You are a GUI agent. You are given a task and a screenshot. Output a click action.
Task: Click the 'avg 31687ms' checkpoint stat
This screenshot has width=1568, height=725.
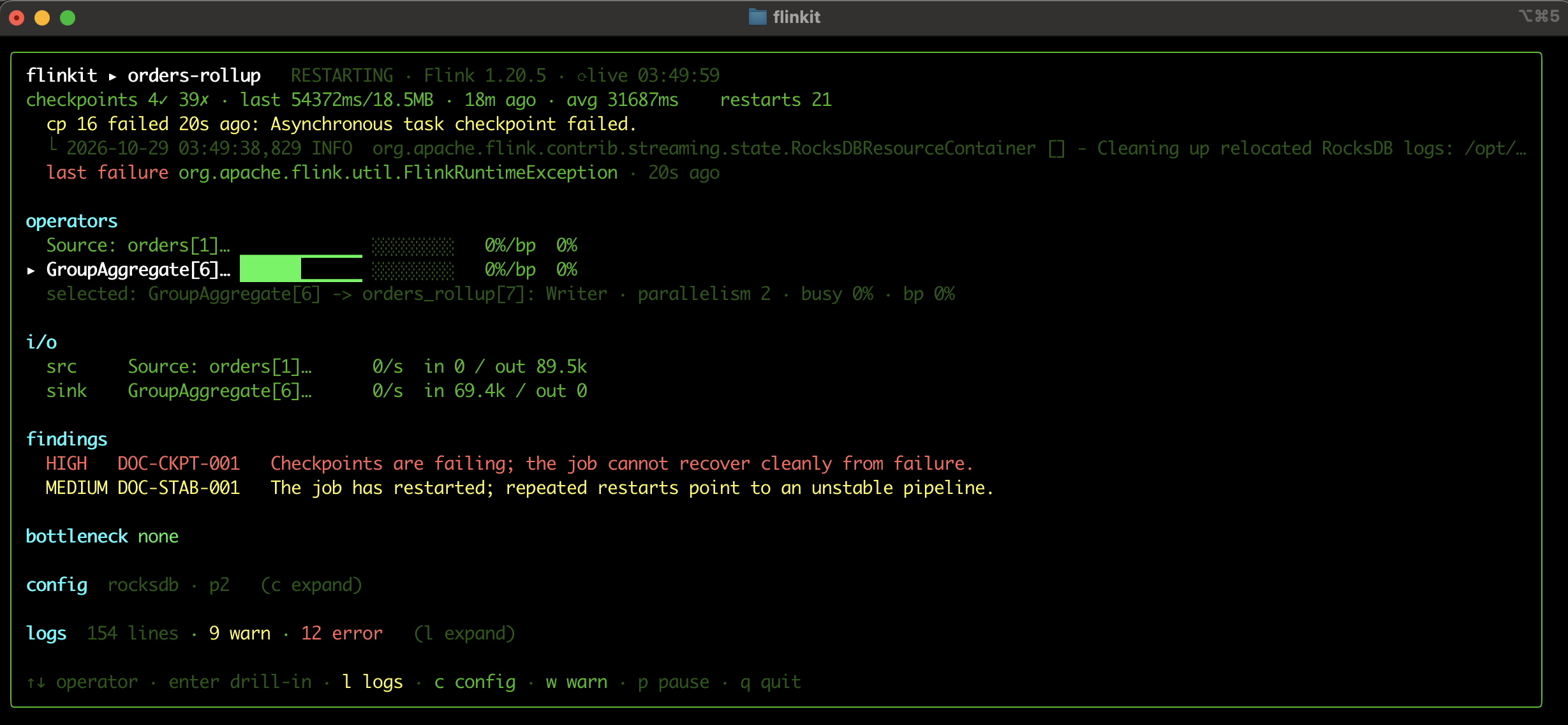623,100
